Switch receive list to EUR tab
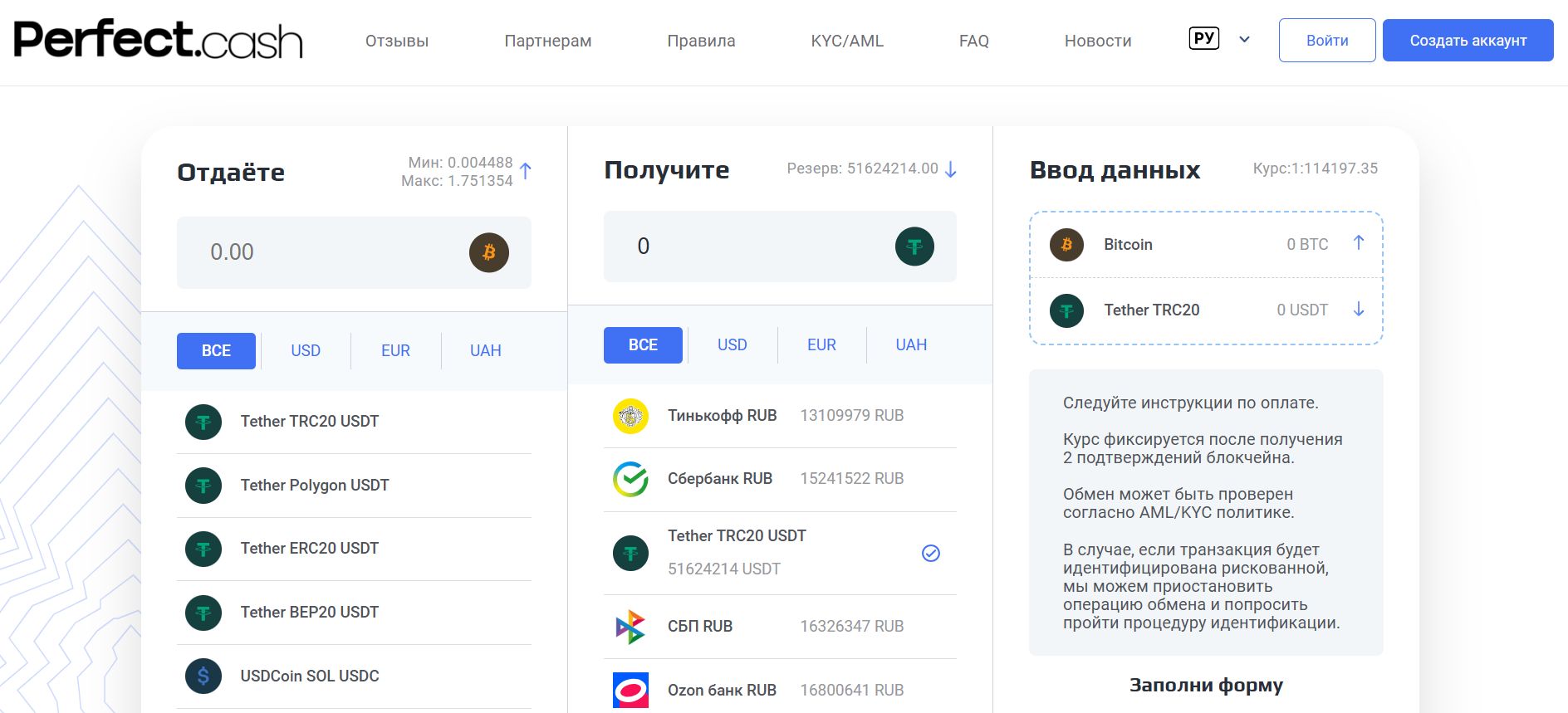Screen dimensions: 1568x713 click(x=821, y=345)
